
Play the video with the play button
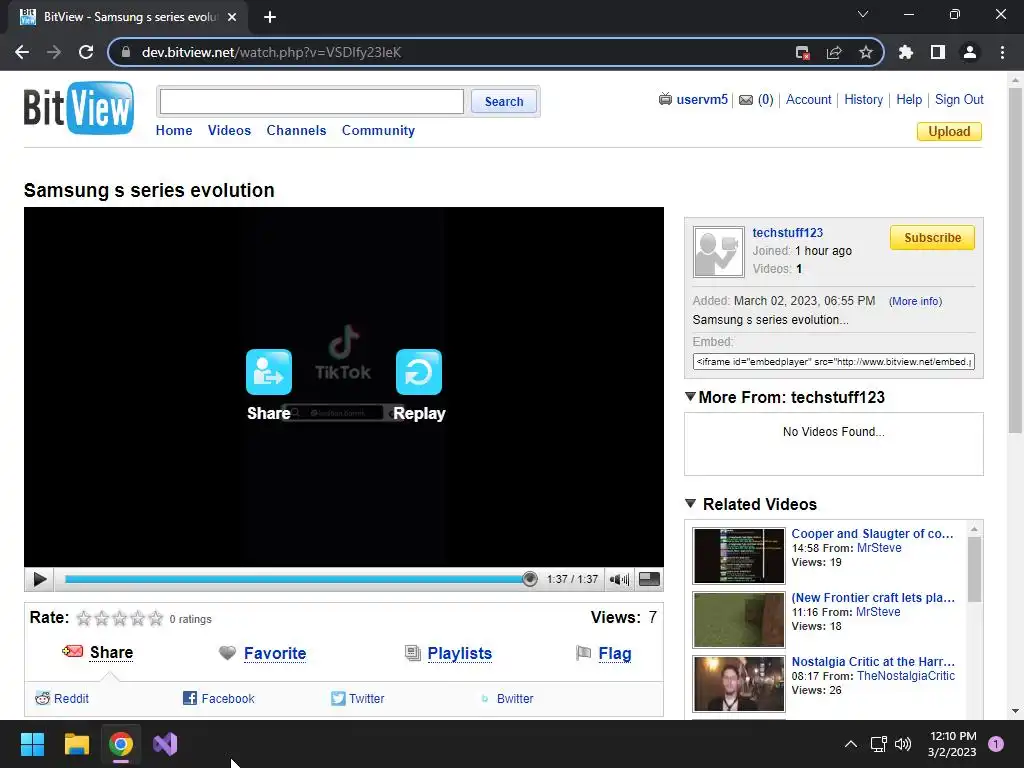[39, 579]
